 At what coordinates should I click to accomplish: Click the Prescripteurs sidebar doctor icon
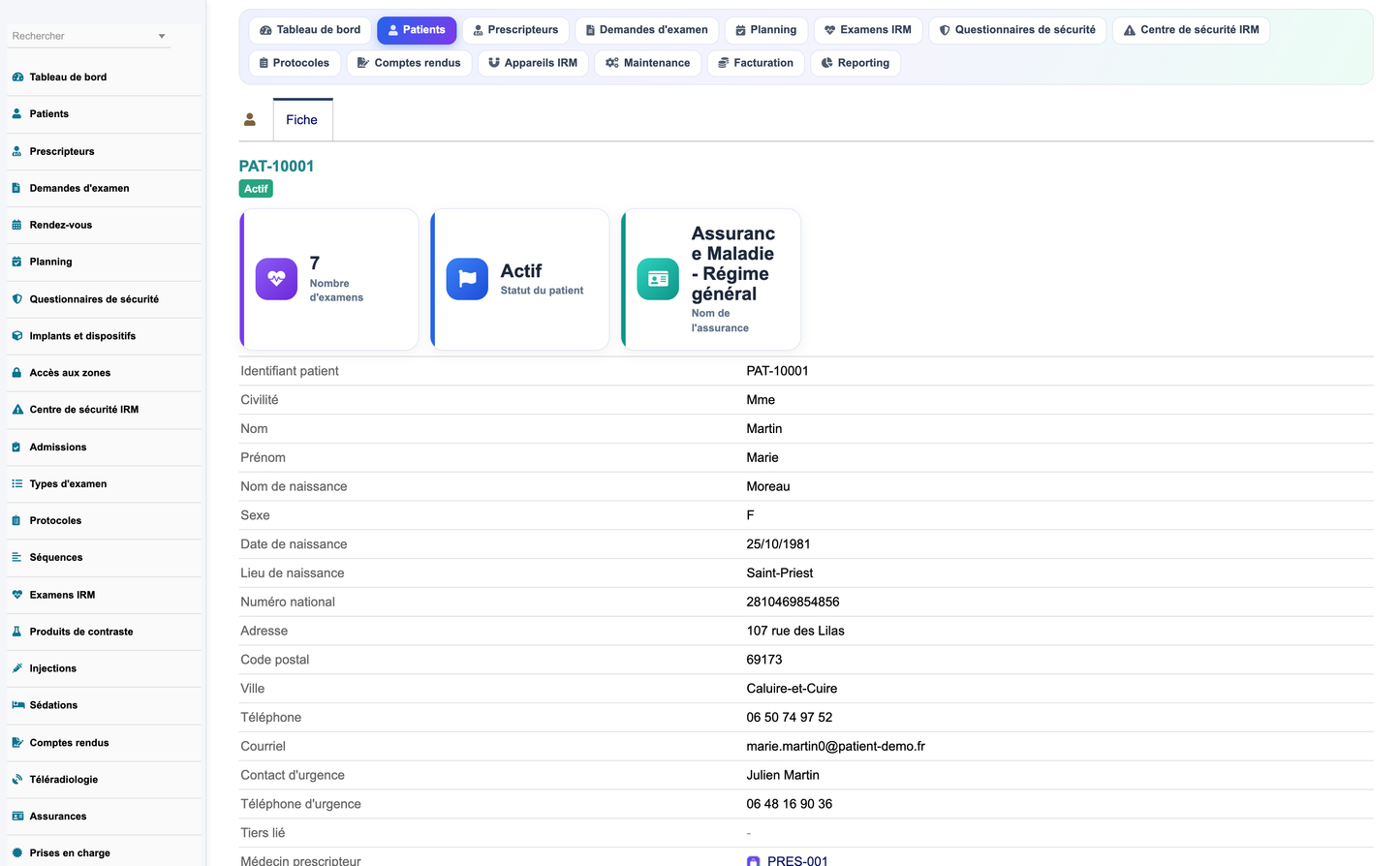click(x=17, y=151)
